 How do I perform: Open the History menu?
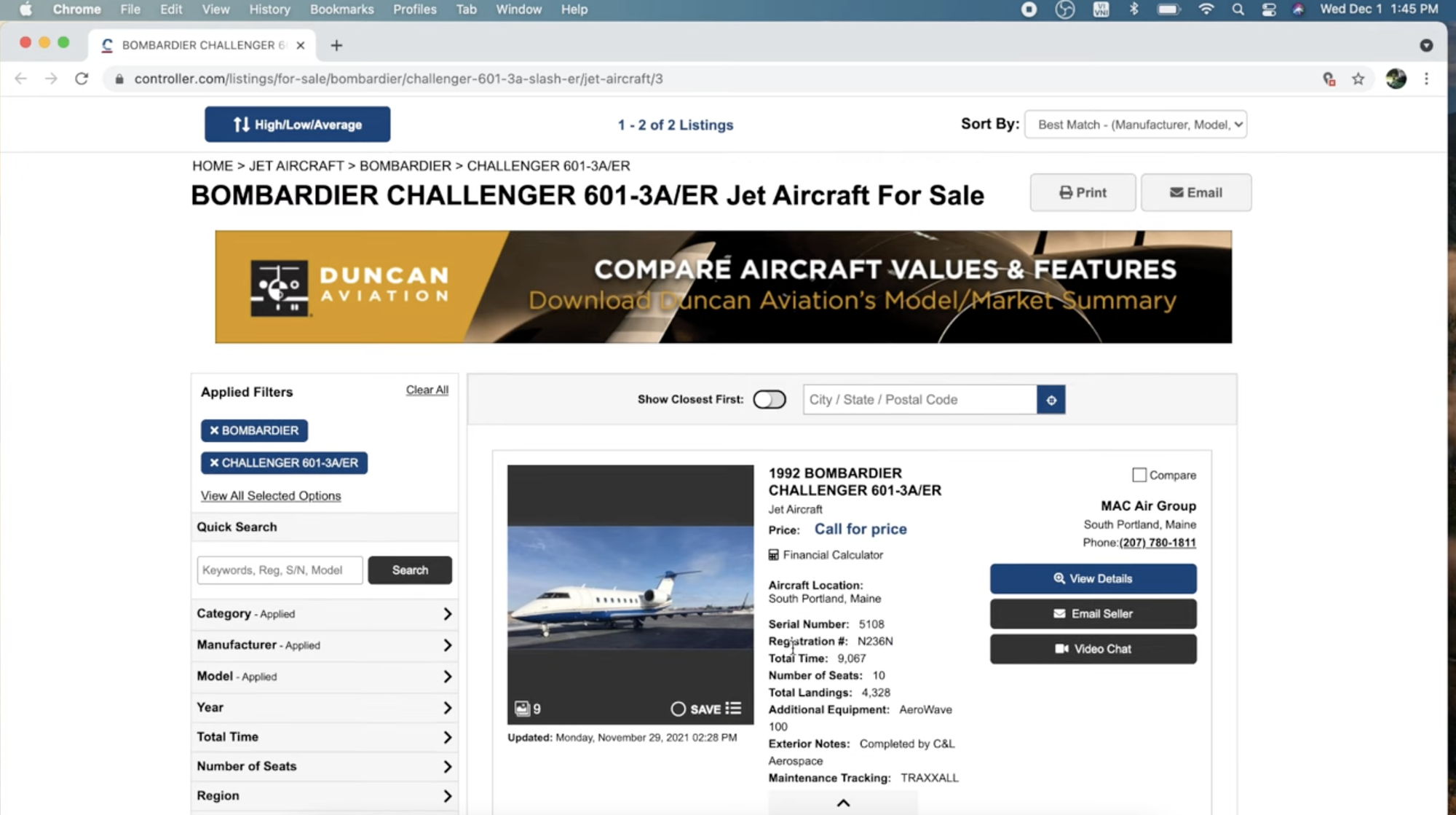point(269,9)
